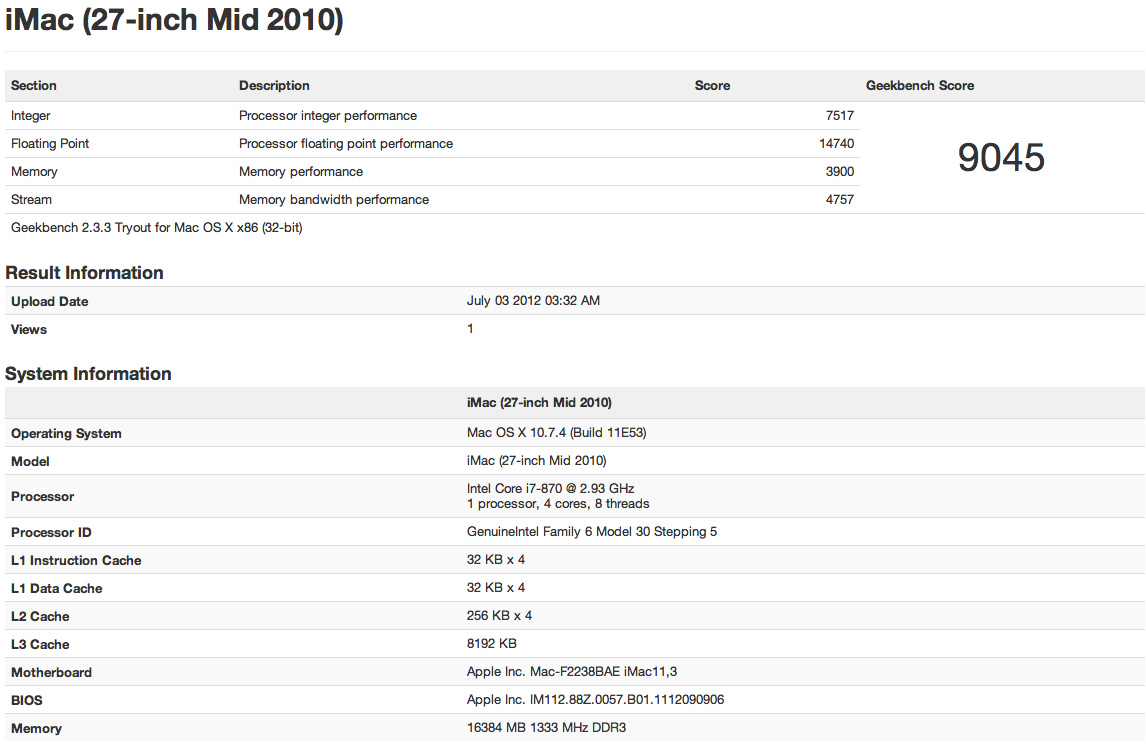Click L1 Data Cache value 32 KB x 4

pyautogui.click(x=496, y=587)
